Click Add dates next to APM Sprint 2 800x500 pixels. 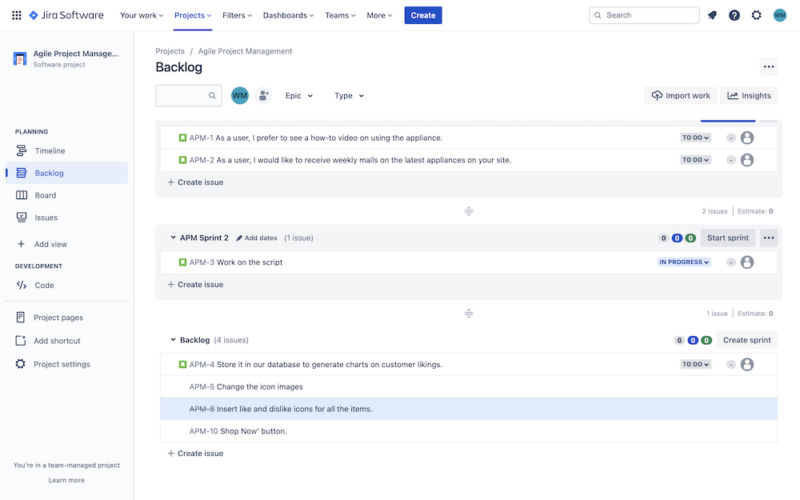click(x=257, y=238)
